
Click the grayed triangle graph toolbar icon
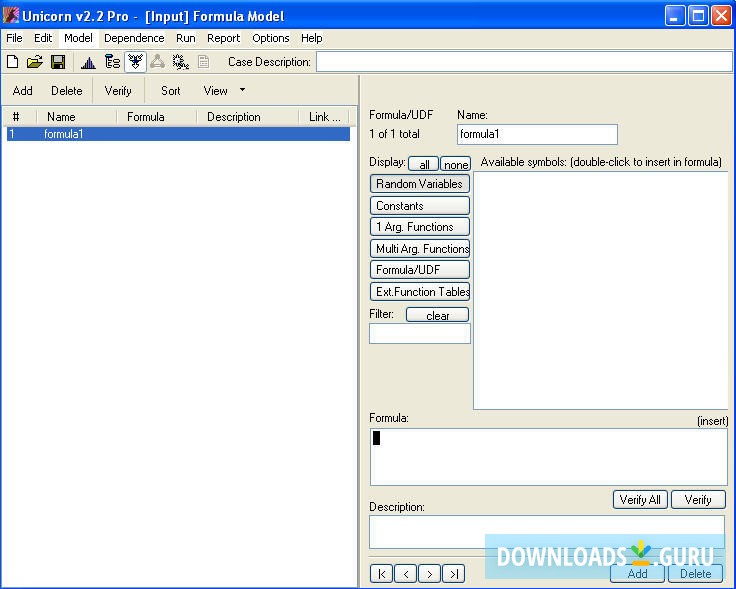coord(157,62)
